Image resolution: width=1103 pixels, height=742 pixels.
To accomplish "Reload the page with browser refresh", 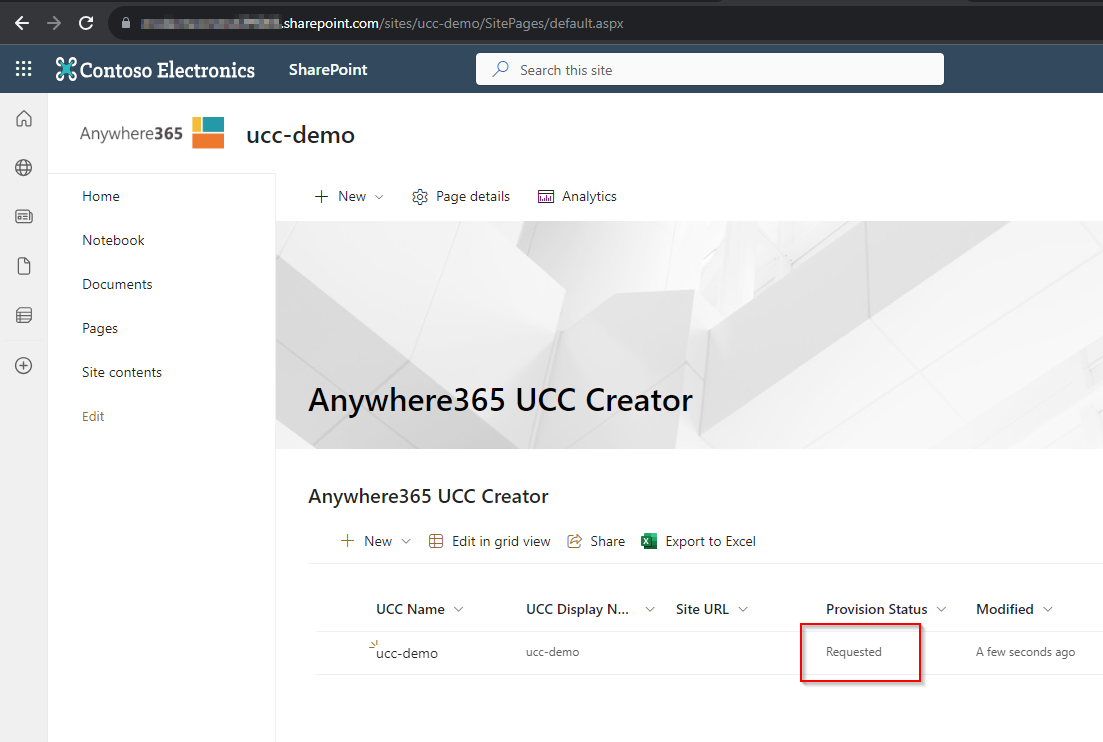I will 86,22.
